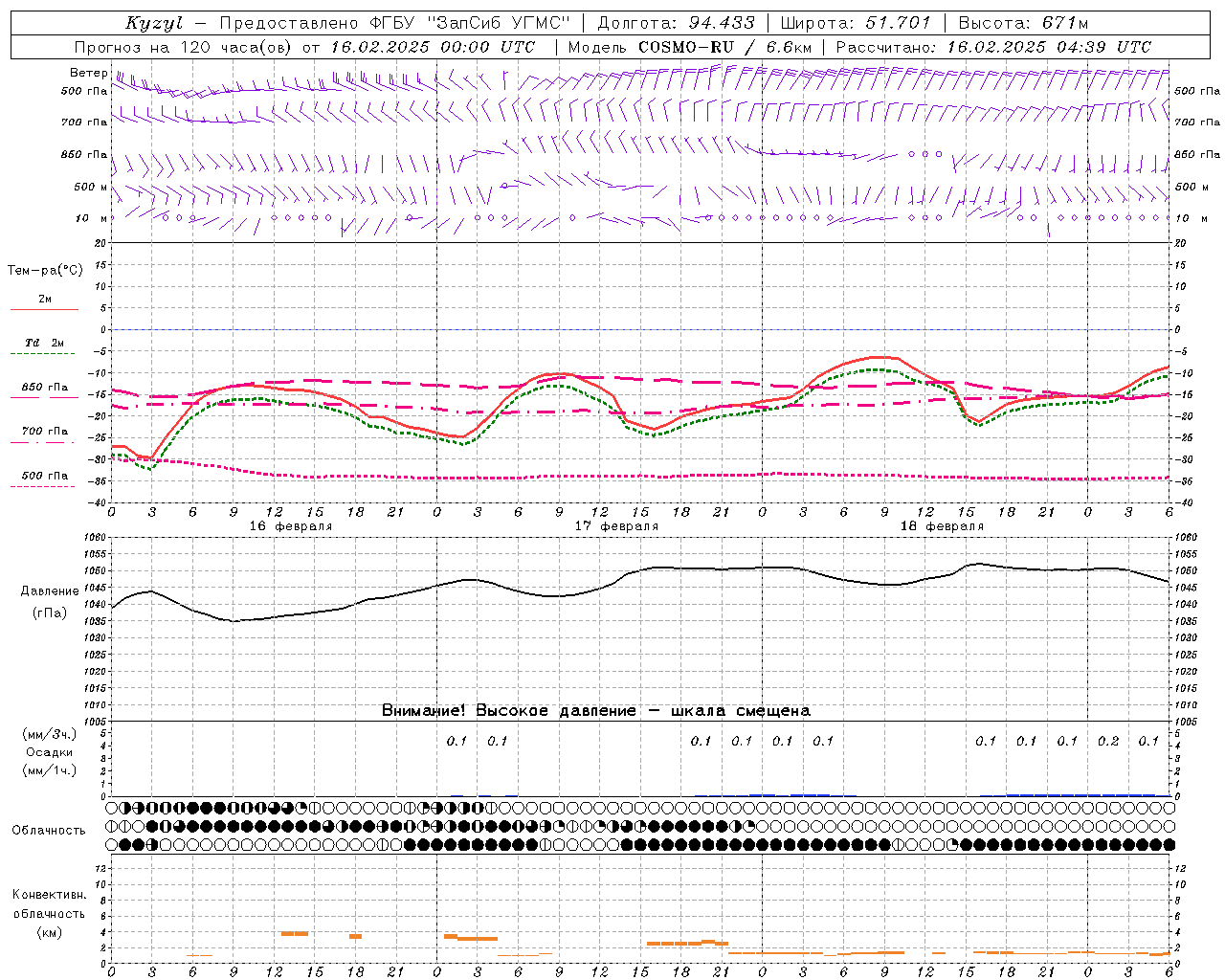Select the Осадки precipitation label
This screenshot has height=980, width=1225.
pyautogui.click(x=50, y=752)
